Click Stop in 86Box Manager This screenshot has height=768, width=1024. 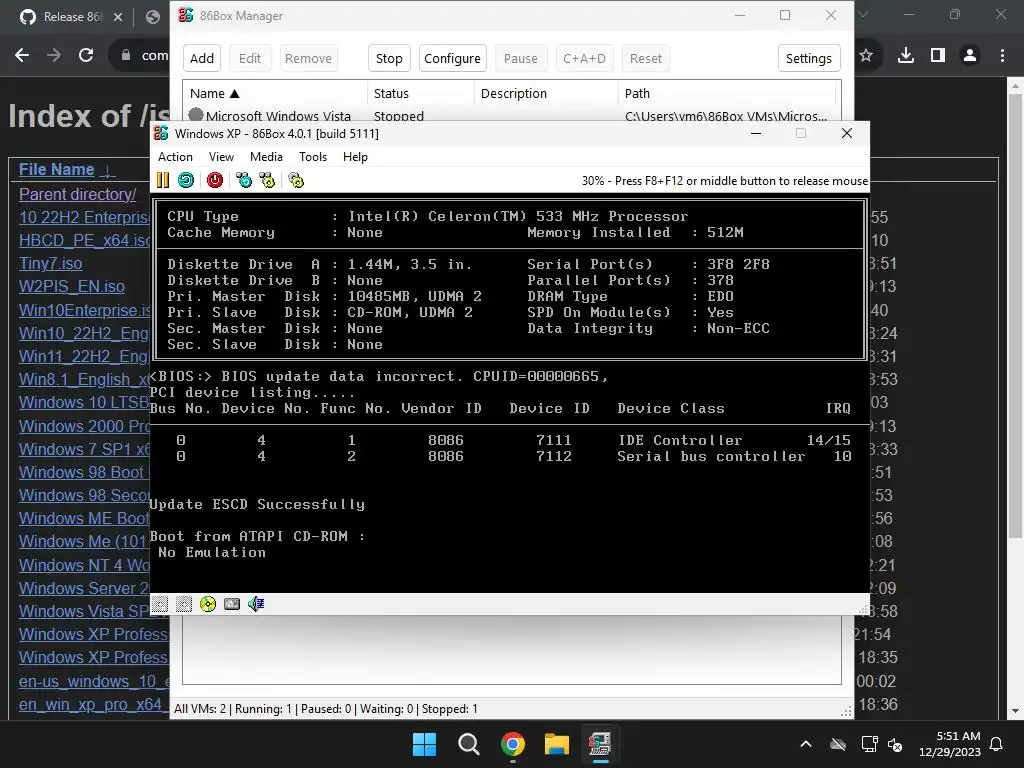pos(389,58)
